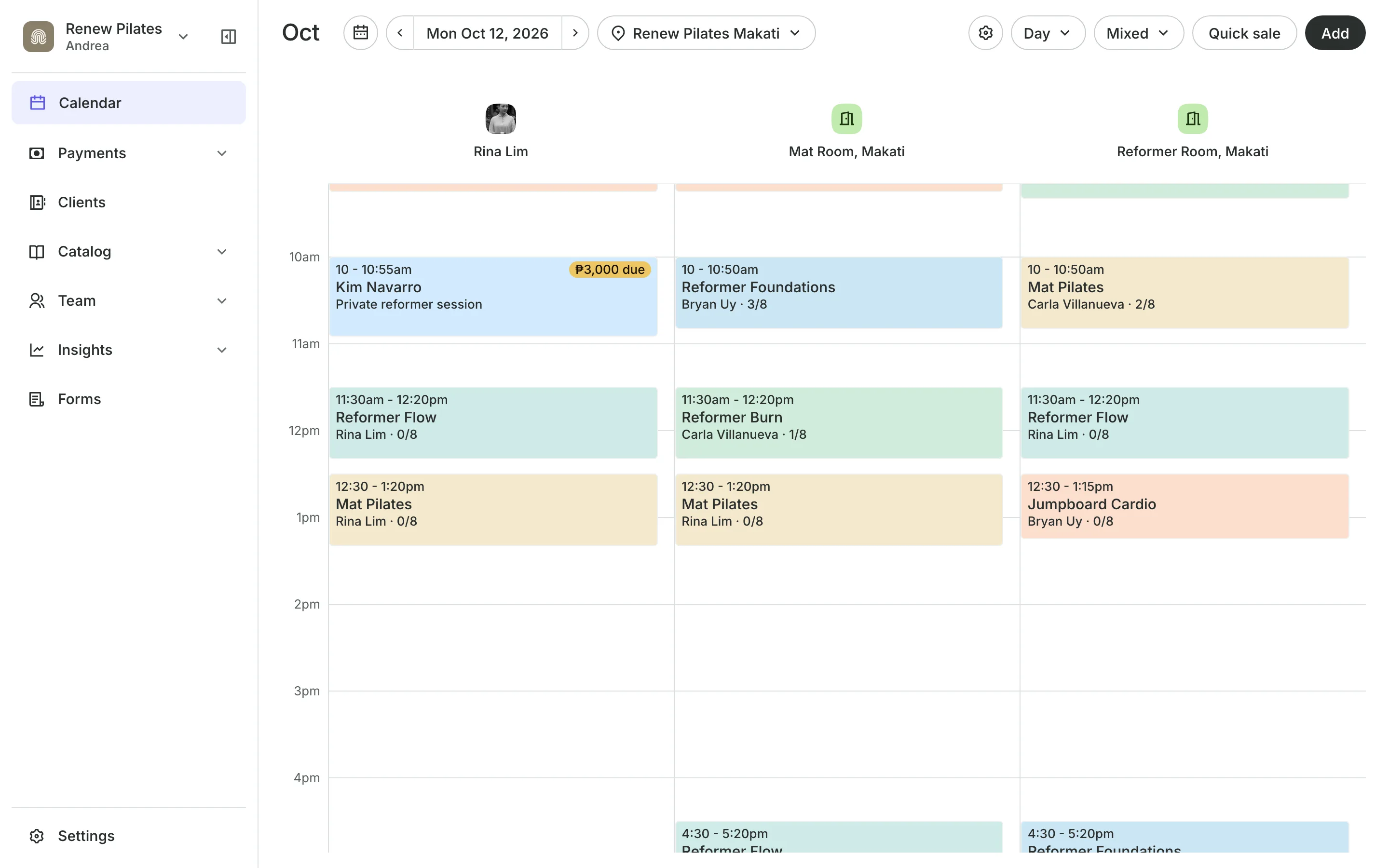
Task: Click the Forms sidebar icon
Action: (37, 399)
